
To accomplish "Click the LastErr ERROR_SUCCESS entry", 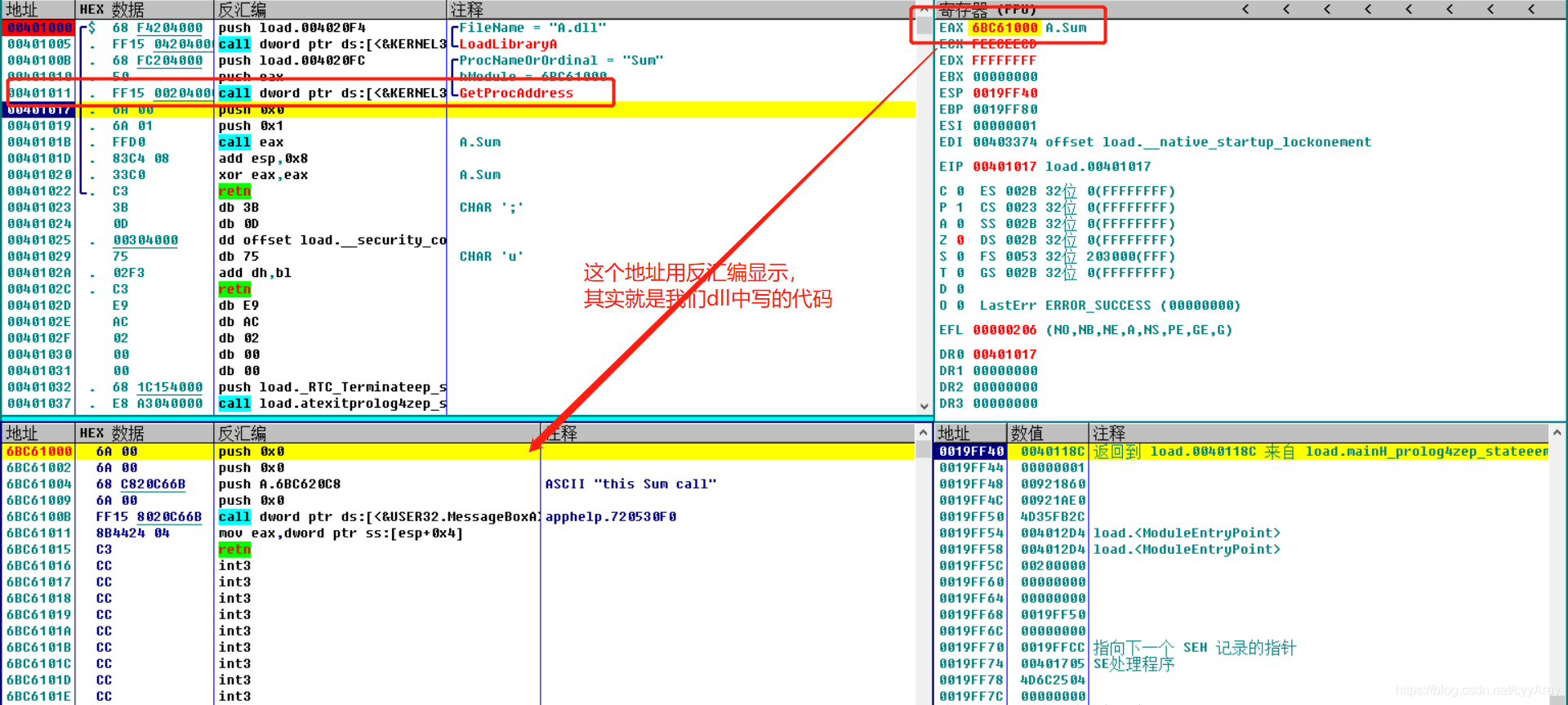I will tap(1110, 306).
